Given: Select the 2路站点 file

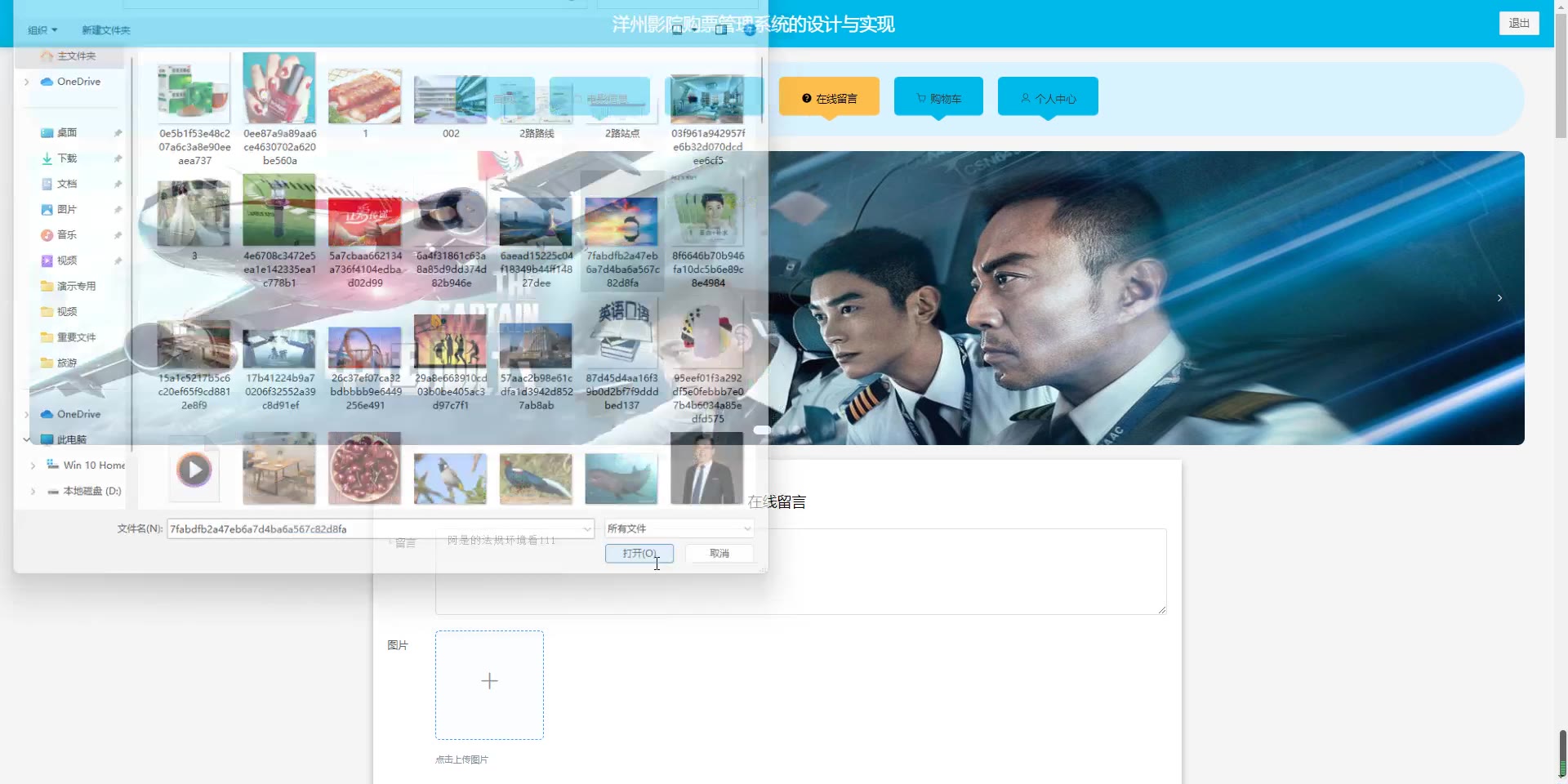Looking at the screenshot, I should (x=622, y=106).
